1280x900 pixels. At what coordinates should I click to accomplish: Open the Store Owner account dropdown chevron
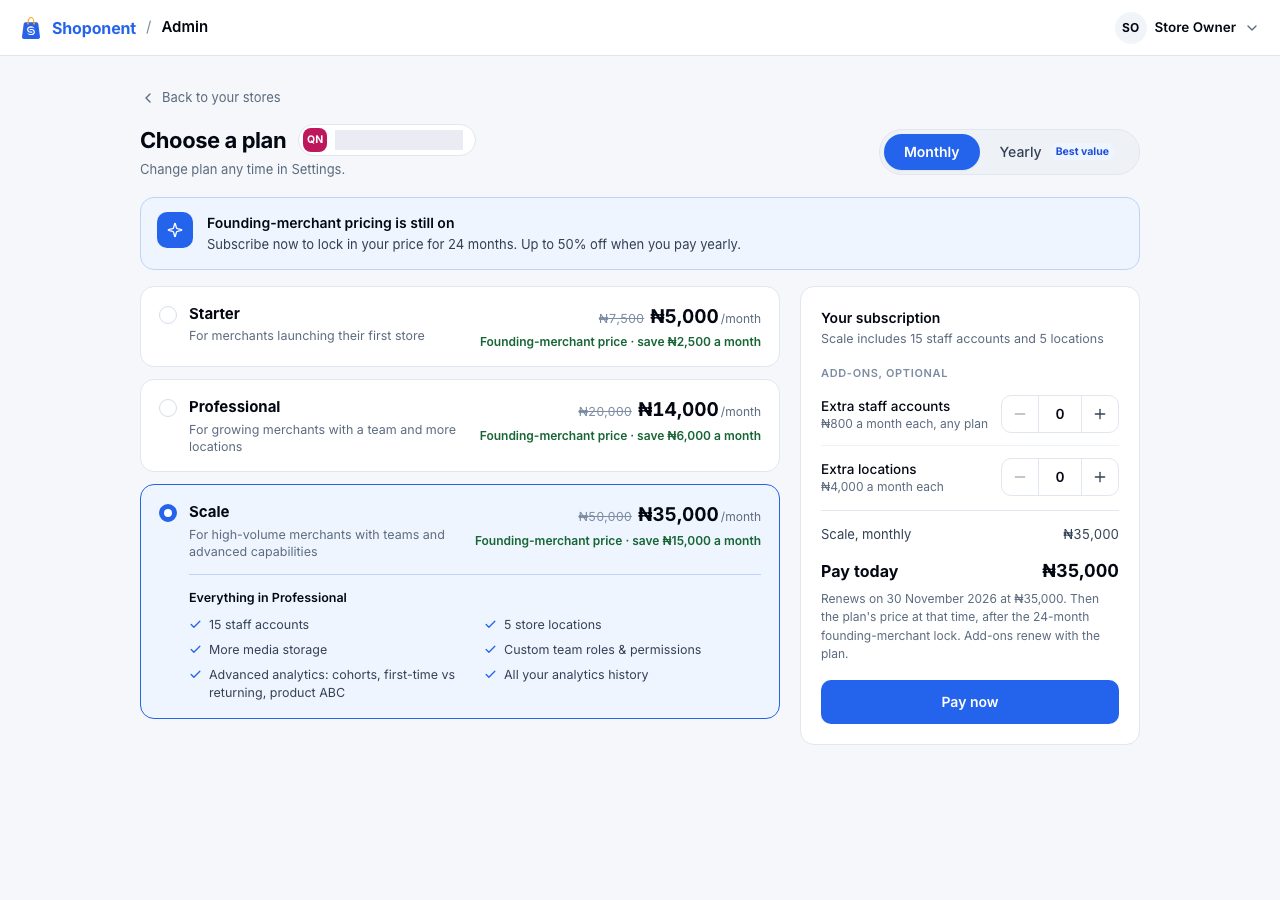pos(1252,28)
